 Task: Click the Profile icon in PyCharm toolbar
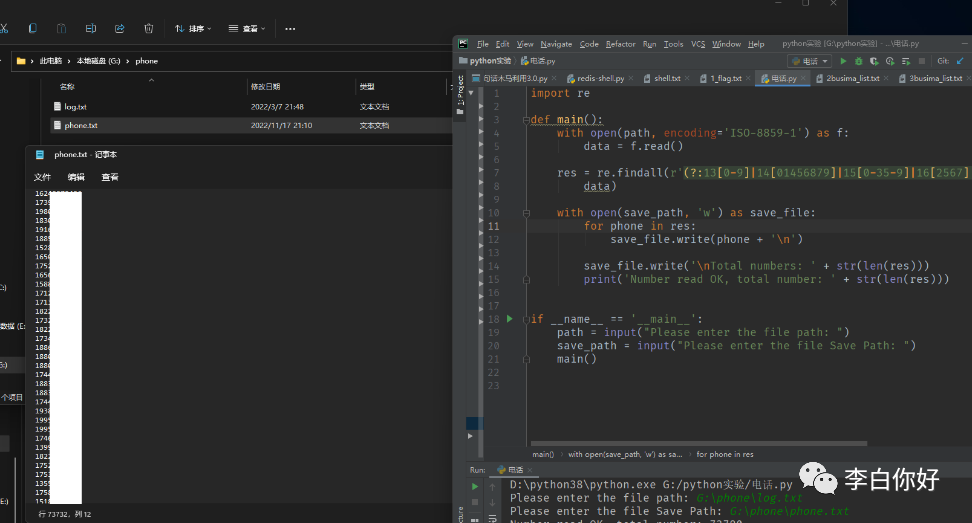[890, 61]
